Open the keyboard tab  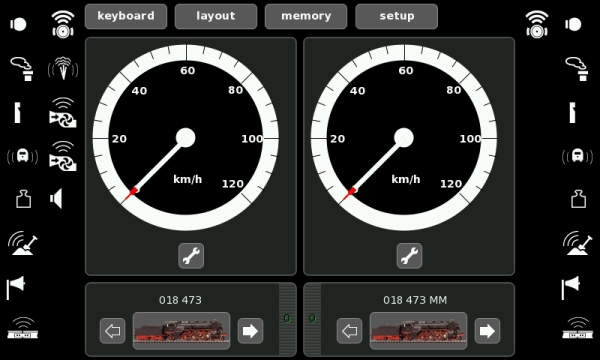click(126, 16)
